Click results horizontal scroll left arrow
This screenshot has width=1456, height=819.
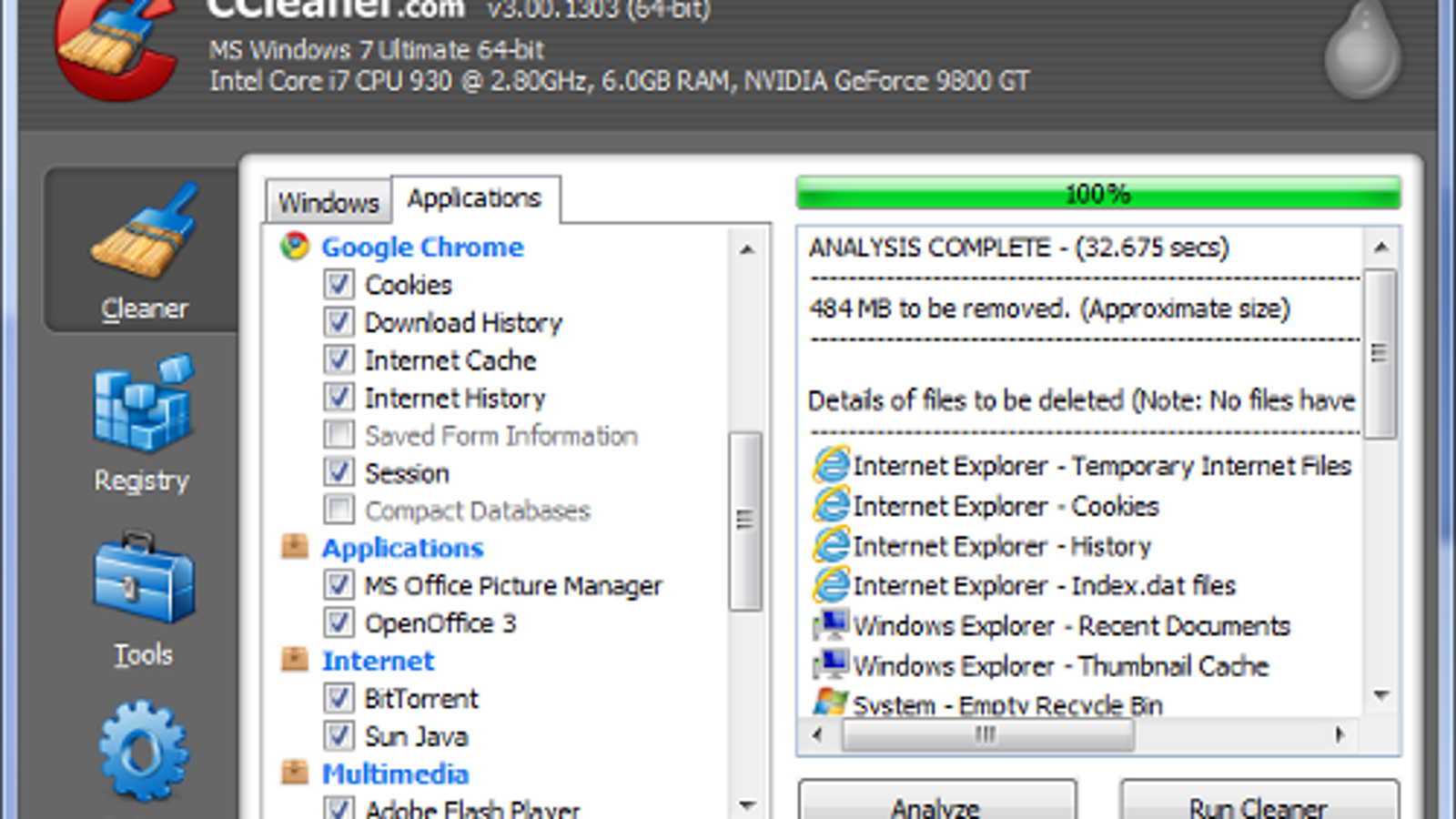pyautogui.click(x=817, y=734)
